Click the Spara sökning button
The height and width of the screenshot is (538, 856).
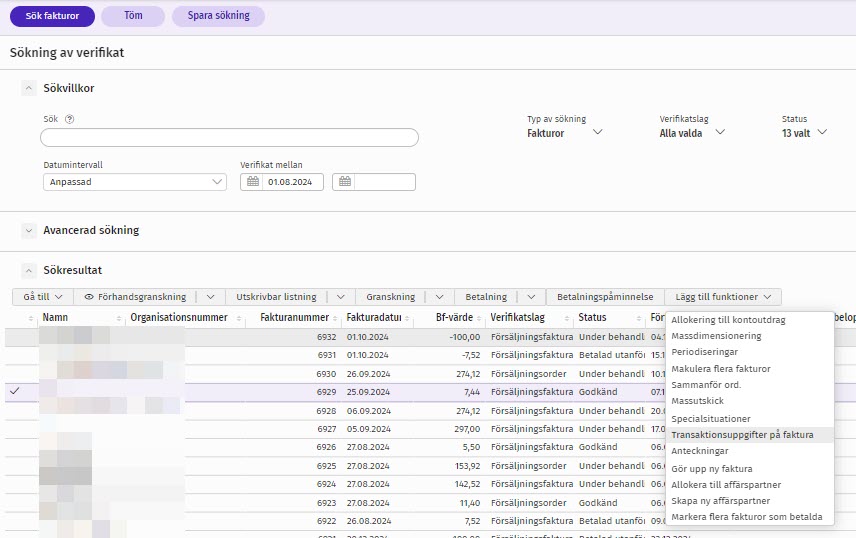coord(218,16)
